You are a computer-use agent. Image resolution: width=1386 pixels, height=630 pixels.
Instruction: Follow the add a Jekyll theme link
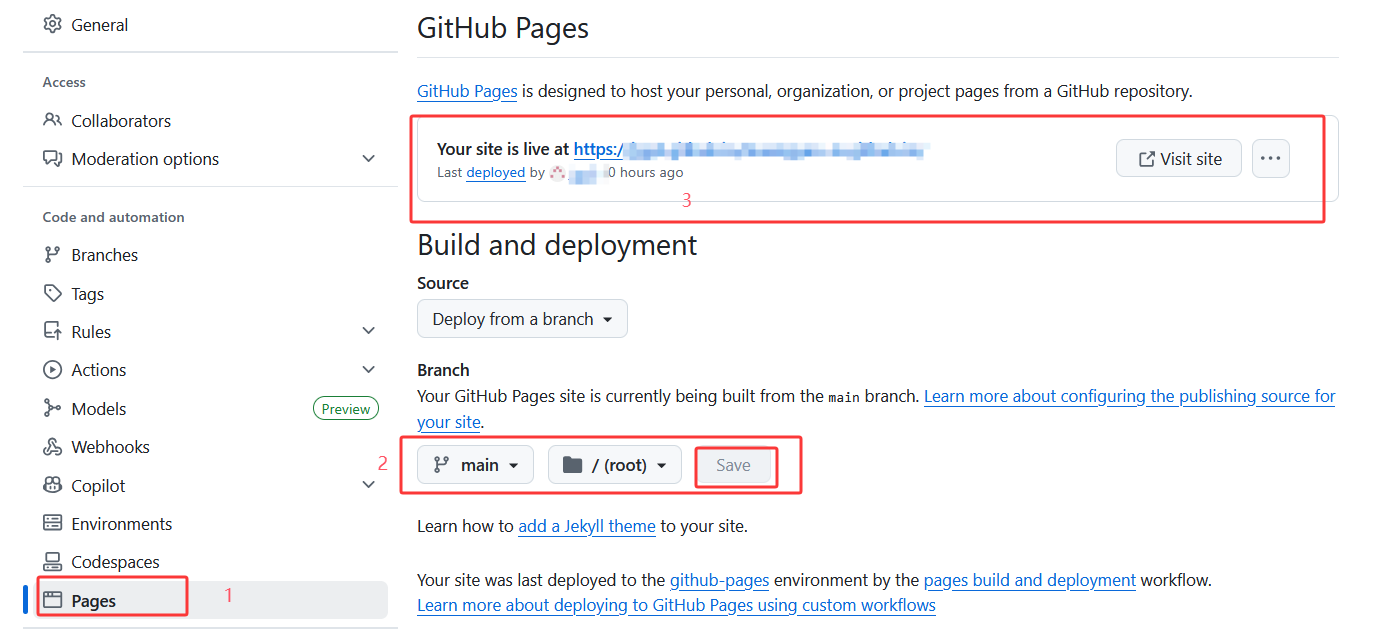587,525
